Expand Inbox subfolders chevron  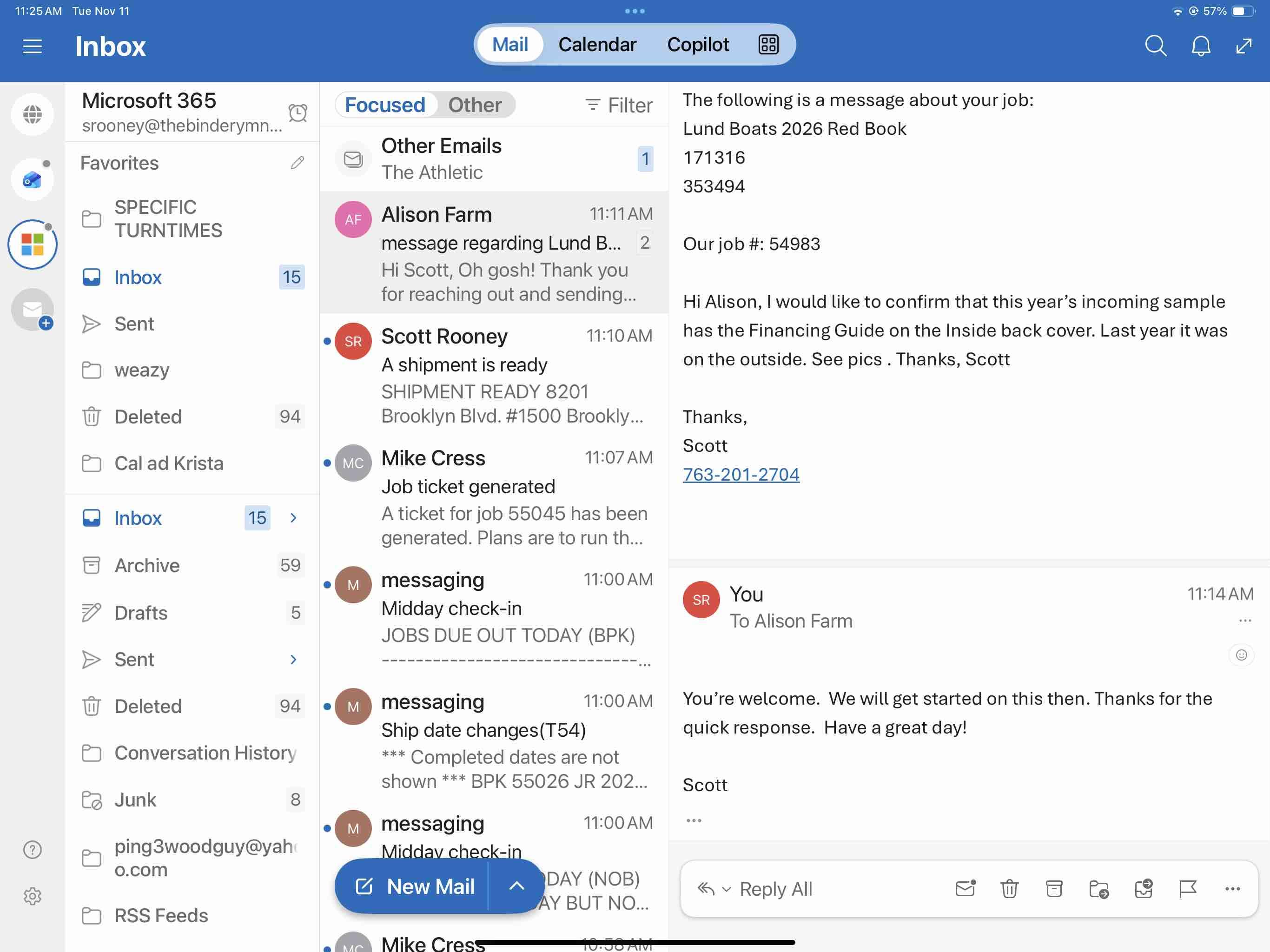pyautogui.click(x=293, y=518)
